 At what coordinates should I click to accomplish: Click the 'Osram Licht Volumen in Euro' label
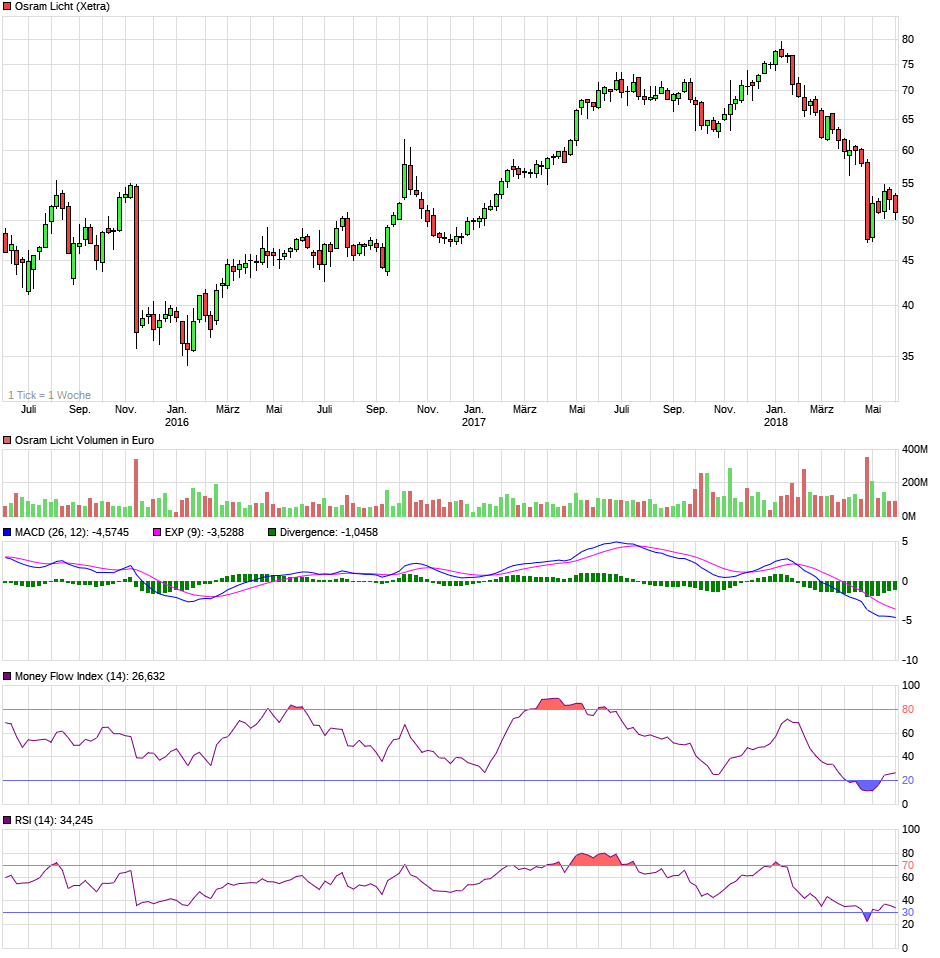point(84,441)
